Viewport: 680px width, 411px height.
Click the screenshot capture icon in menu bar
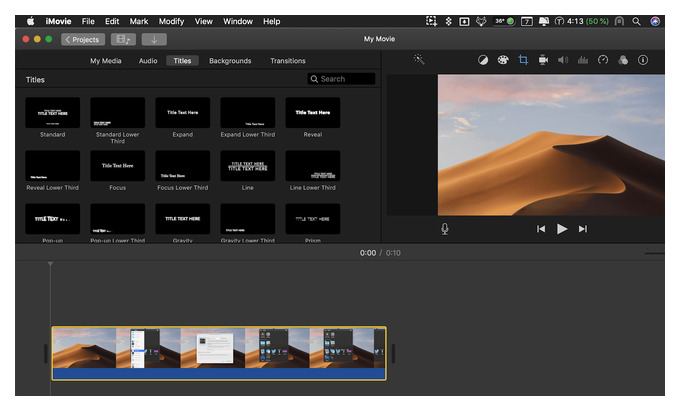click(x=431, y=21)
